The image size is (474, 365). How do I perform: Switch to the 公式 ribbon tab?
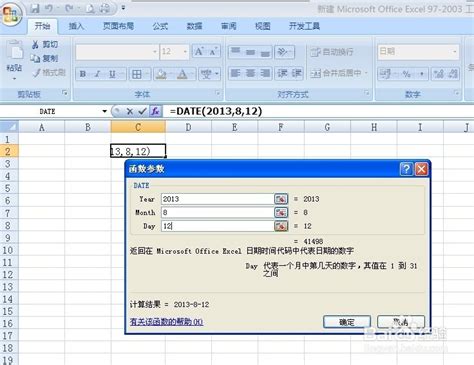[x=160, y=26]
